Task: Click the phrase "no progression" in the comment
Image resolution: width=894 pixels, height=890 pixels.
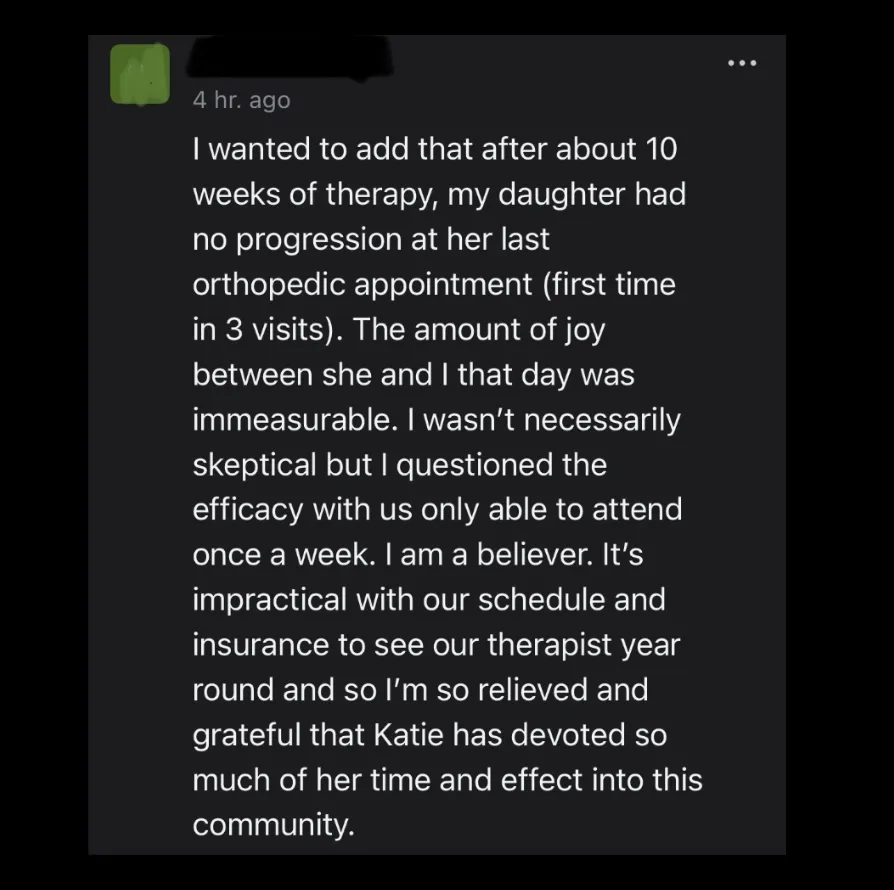Action: 296,239
